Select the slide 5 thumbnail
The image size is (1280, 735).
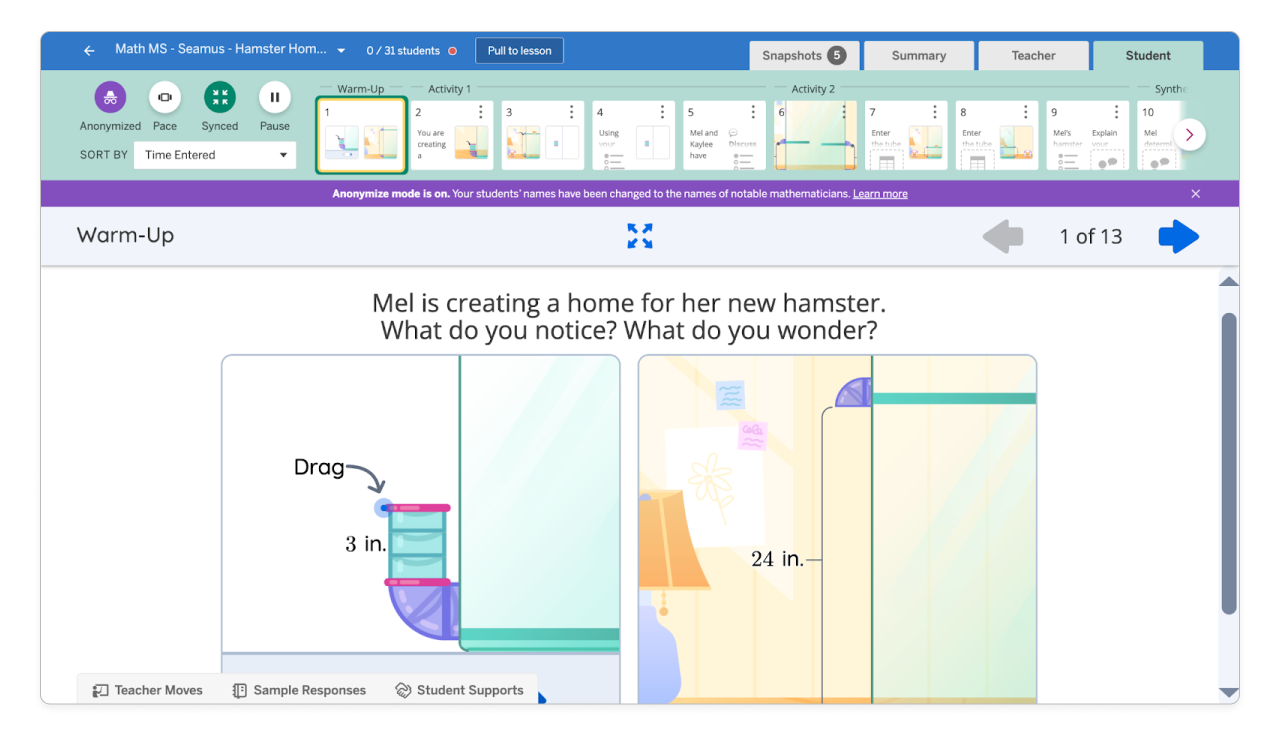click(x=723, y=134)
